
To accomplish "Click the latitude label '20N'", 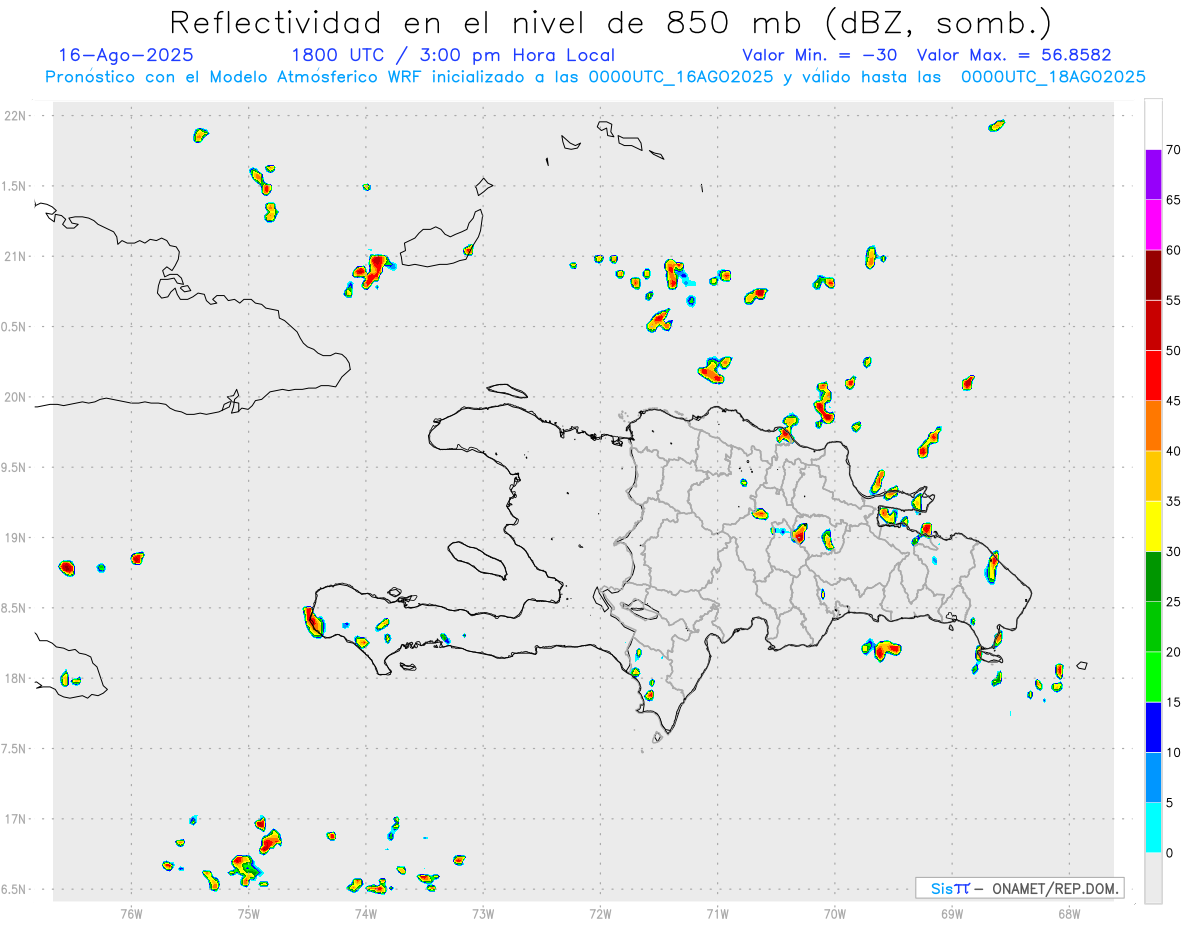I will [x=16, y=397].
